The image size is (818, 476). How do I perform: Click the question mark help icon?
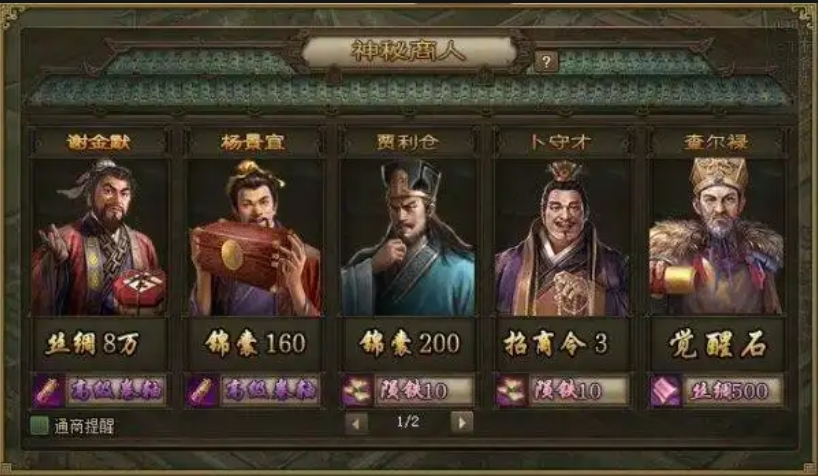point(546,63)
